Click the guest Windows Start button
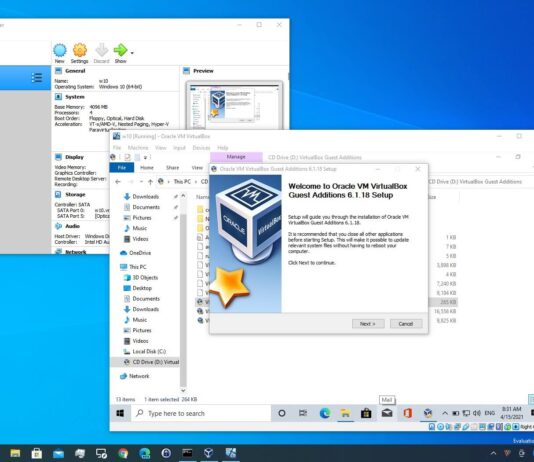The image size is (534, 462). (120, 413)
